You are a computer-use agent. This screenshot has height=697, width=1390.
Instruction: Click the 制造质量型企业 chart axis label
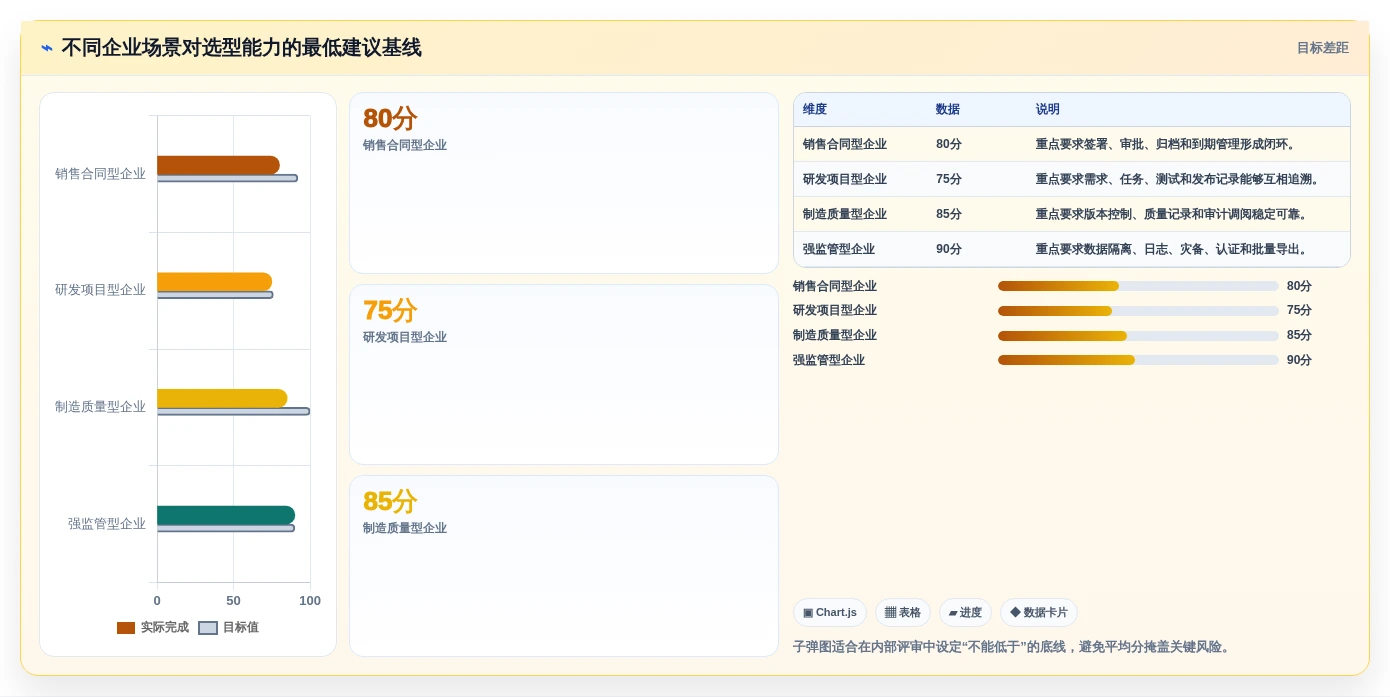point(100,407)
